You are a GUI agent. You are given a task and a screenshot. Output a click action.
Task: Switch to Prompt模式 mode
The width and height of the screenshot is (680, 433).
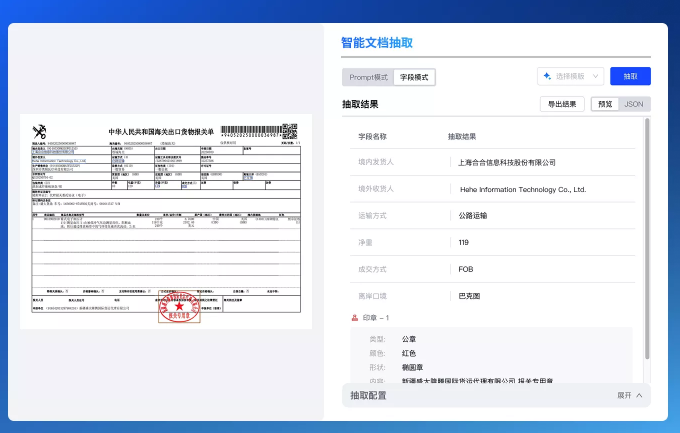(368, 76)
